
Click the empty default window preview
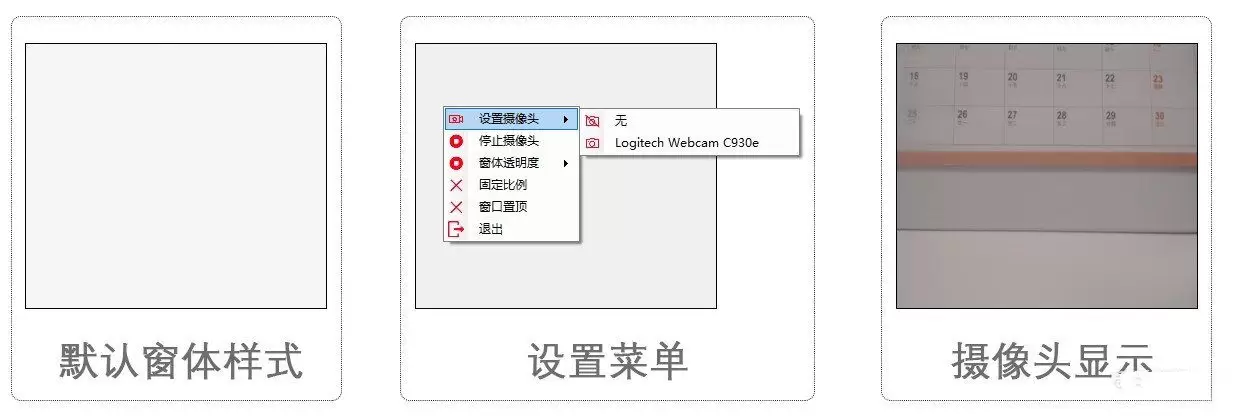click(176, 176)
